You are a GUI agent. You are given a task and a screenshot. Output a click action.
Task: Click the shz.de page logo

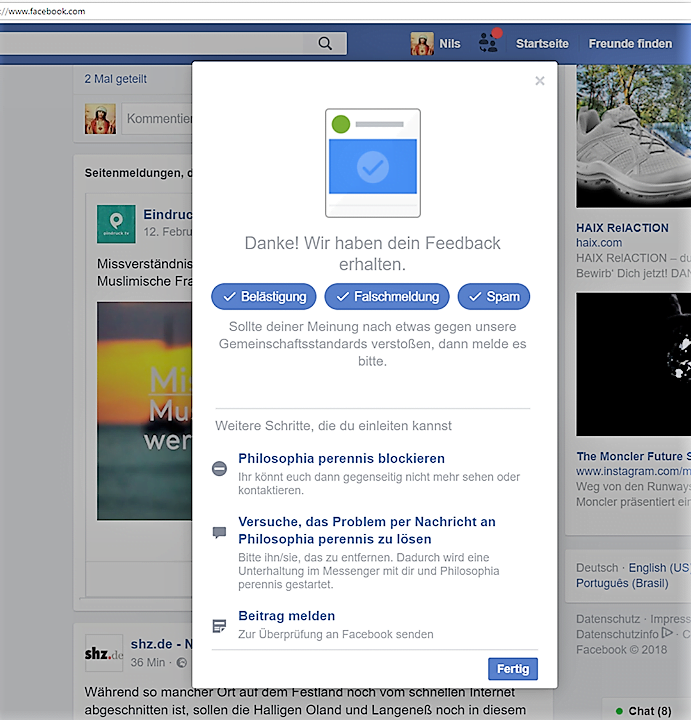[104, 652]
